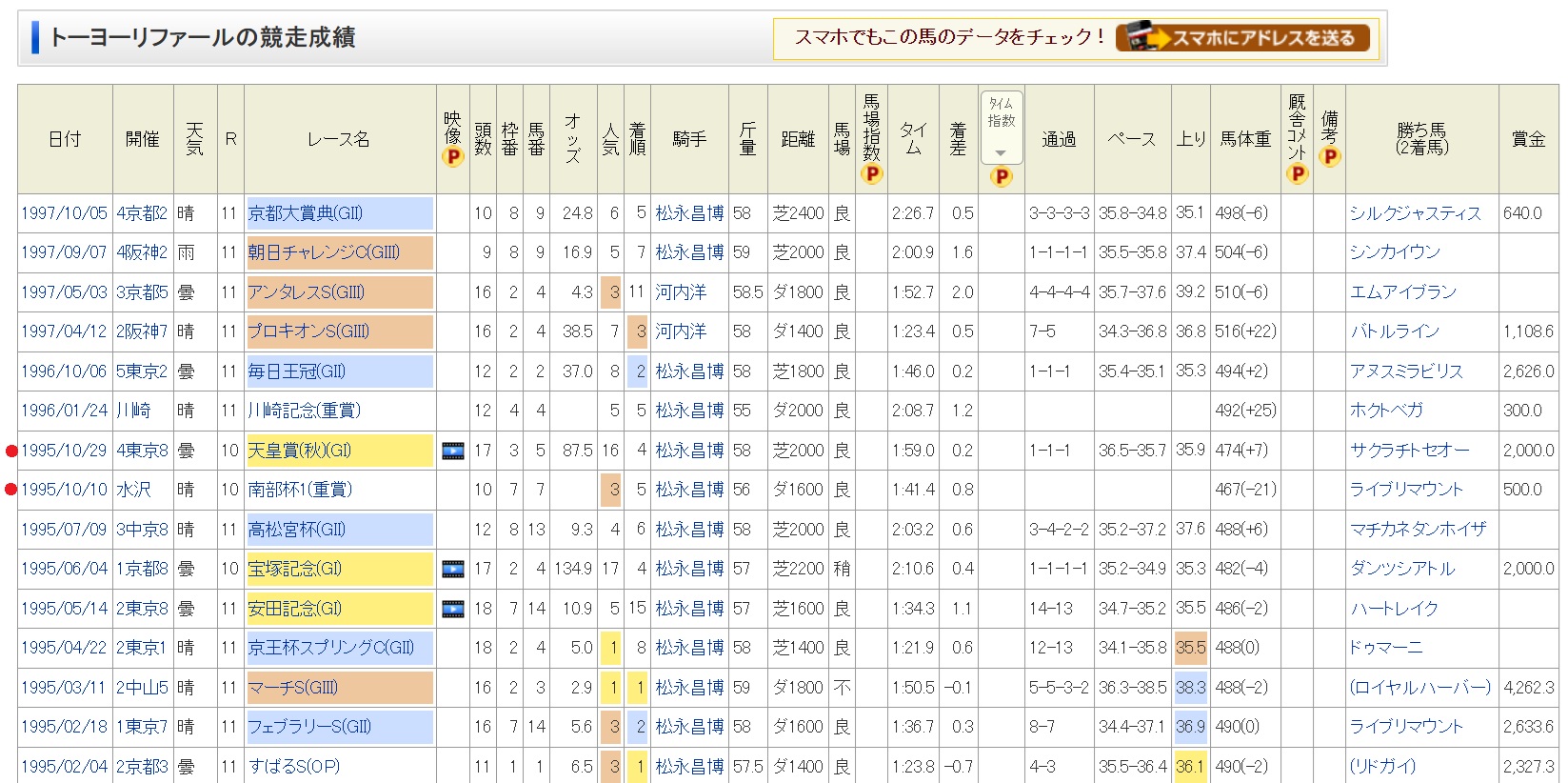The width and height of the screenshot is (1568, 783).
Task: Open winner link サクラチトセオー
Action: coord(1410,451)
